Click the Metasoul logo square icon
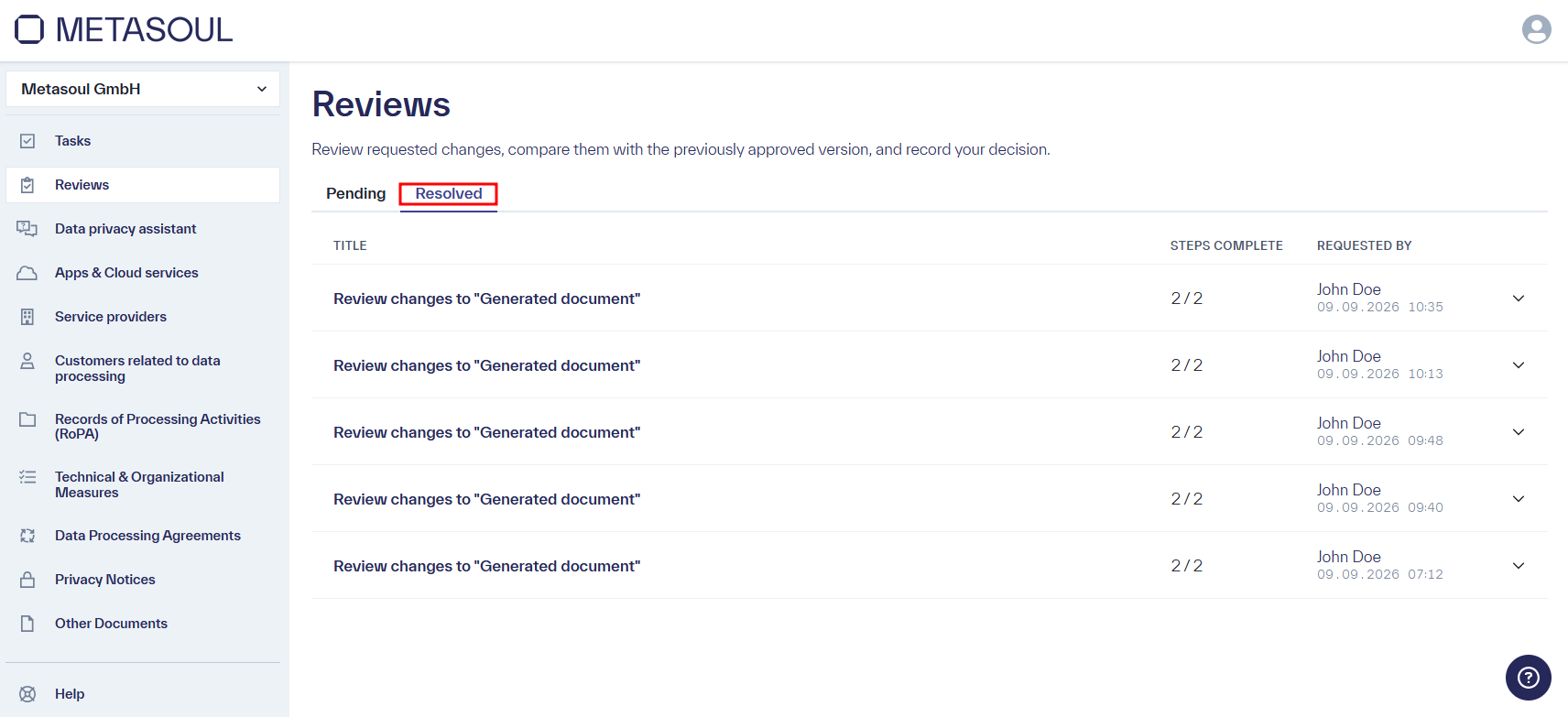This screenshot has height=717, width=1568. 29,29
